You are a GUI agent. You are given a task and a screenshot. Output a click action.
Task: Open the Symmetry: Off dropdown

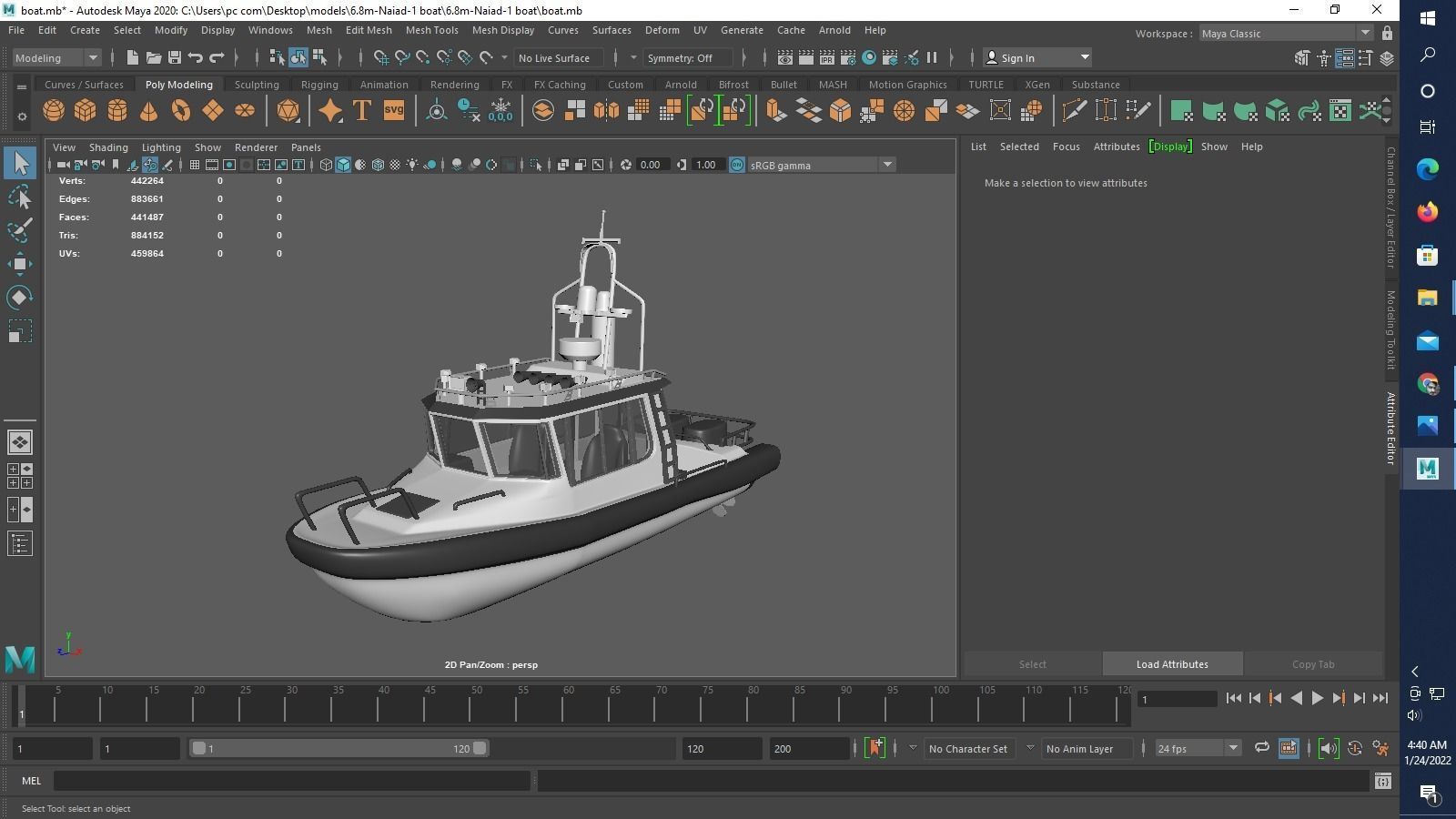pyautogui.click(x=687, y=57)
